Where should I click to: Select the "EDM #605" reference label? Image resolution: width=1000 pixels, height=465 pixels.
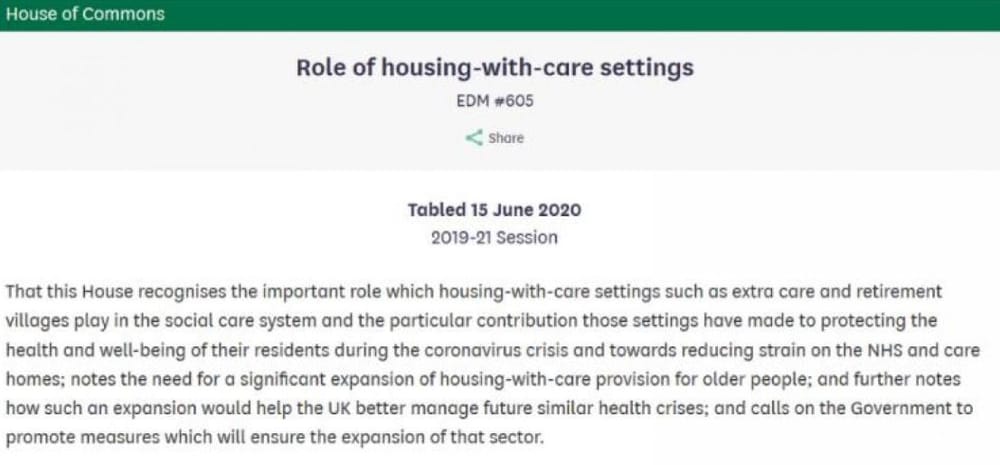[494, 101]
